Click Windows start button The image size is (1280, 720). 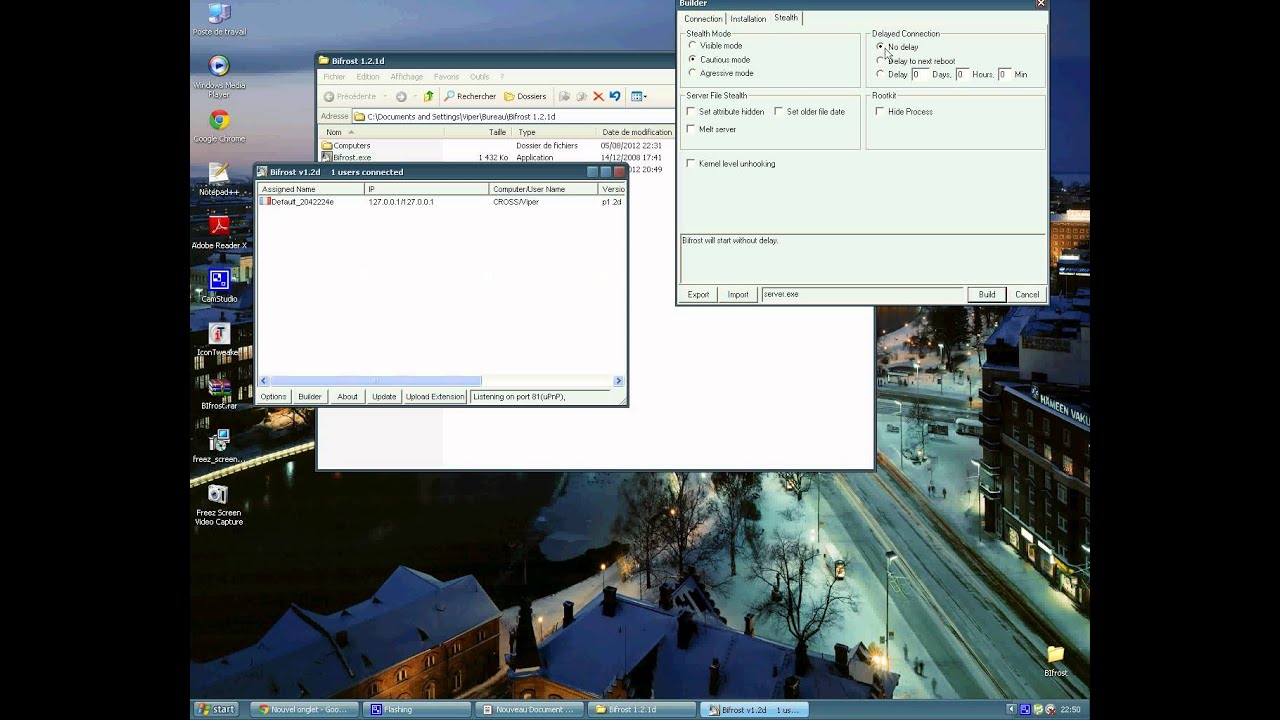(216, 709)
